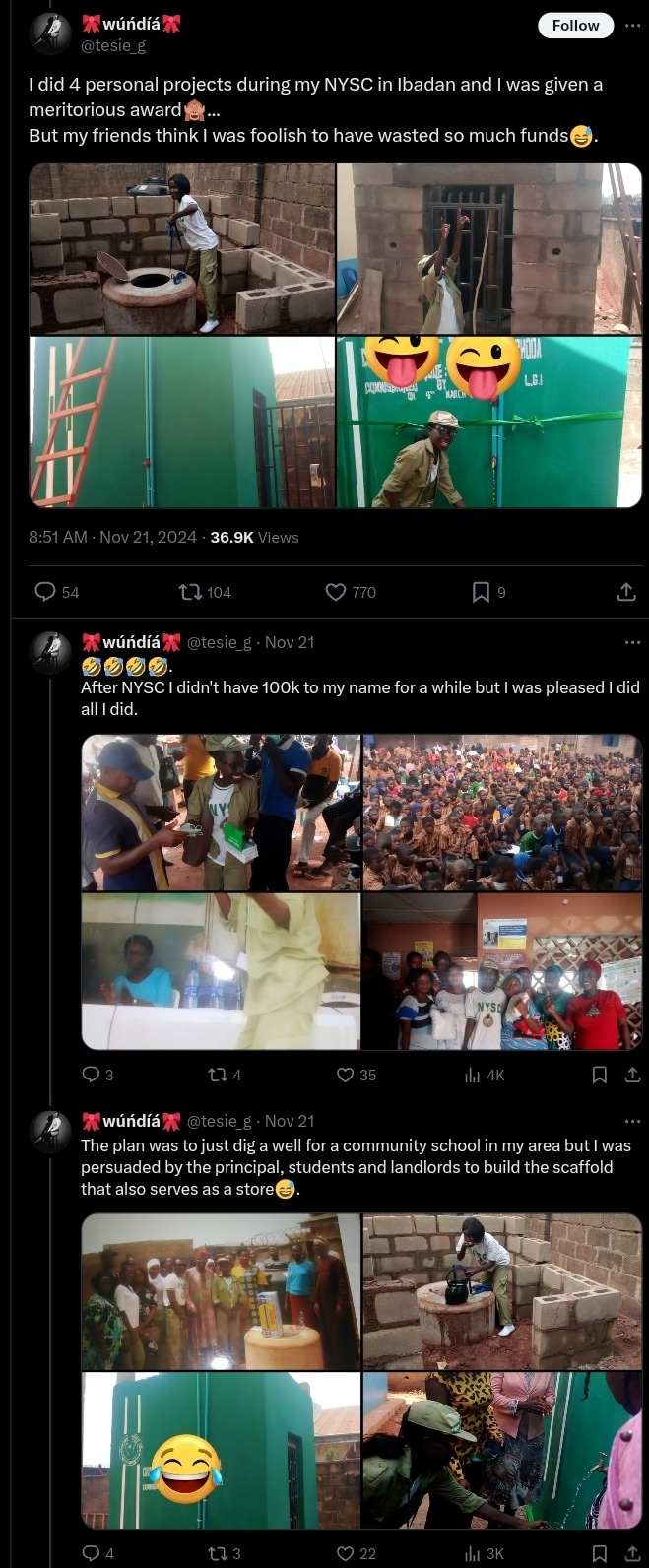Open three-dot menu on community school reply
649x1568 pixels.
coord(632,1121)
